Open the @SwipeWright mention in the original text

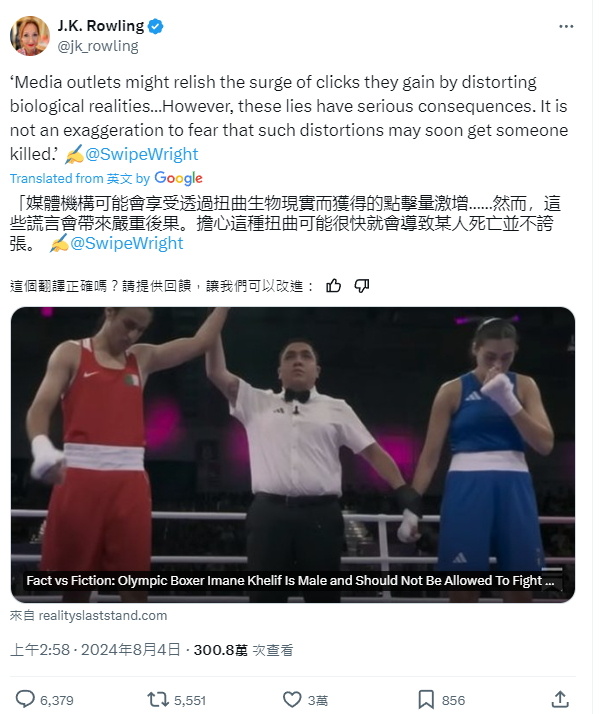(x=142, y=154)
